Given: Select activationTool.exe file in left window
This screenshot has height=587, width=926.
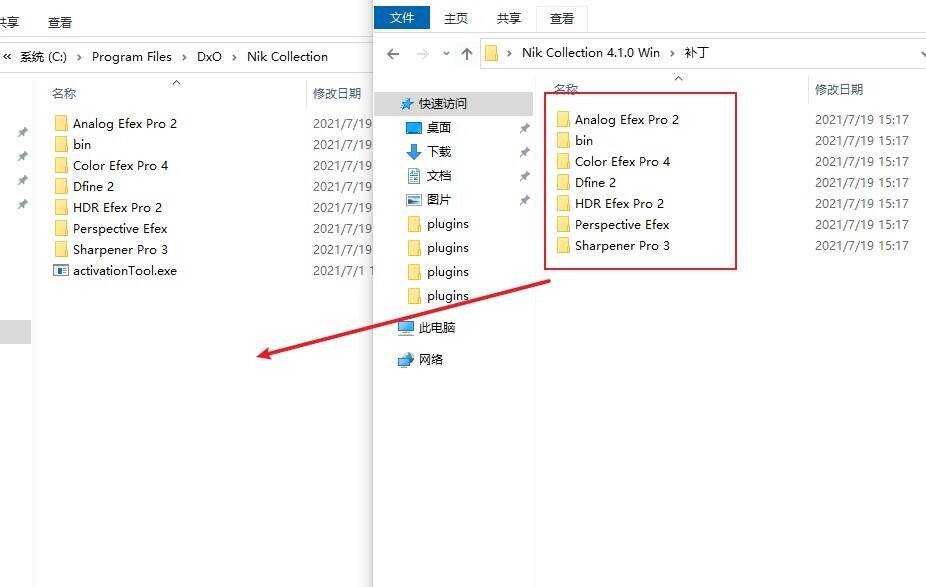Looking at the screenshot, I should (124, 270).
